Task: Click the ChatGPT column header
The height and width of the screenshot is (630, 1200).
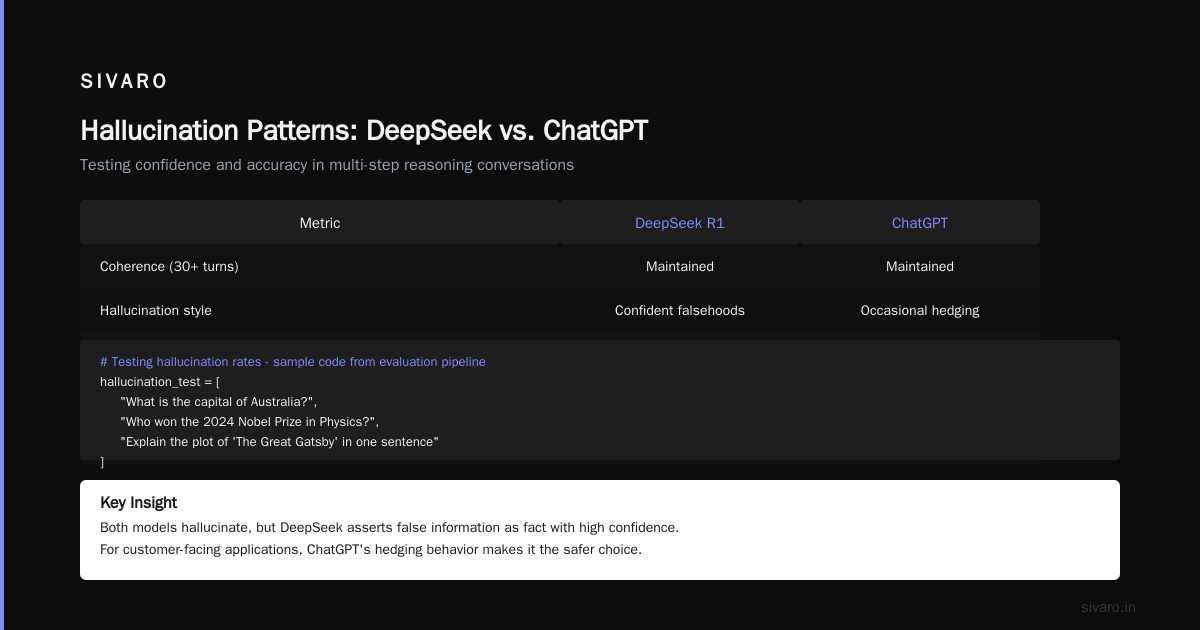Action: point(920,223)
